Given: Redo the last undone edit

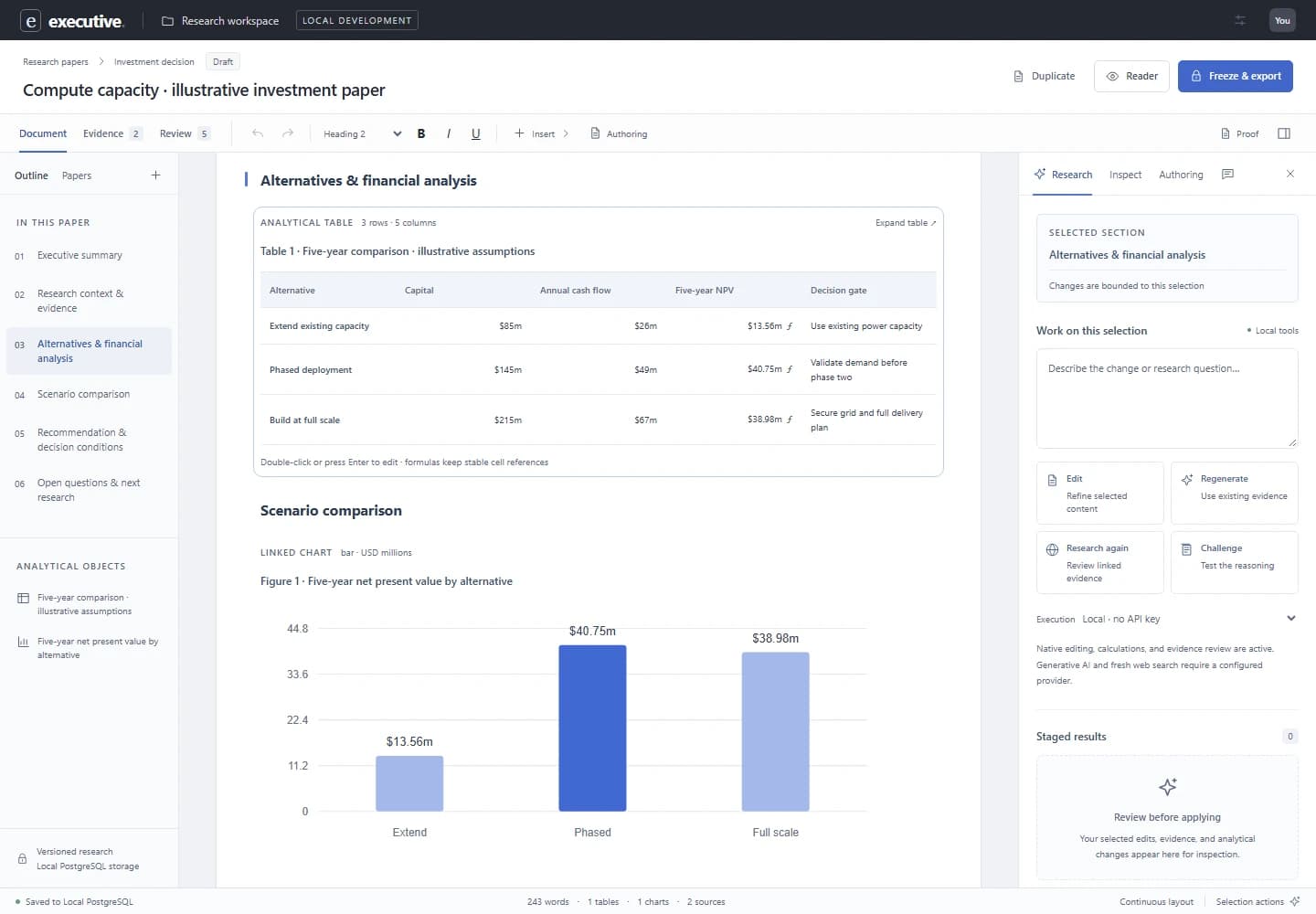Looking at the screenshot, I should point(288,133).
